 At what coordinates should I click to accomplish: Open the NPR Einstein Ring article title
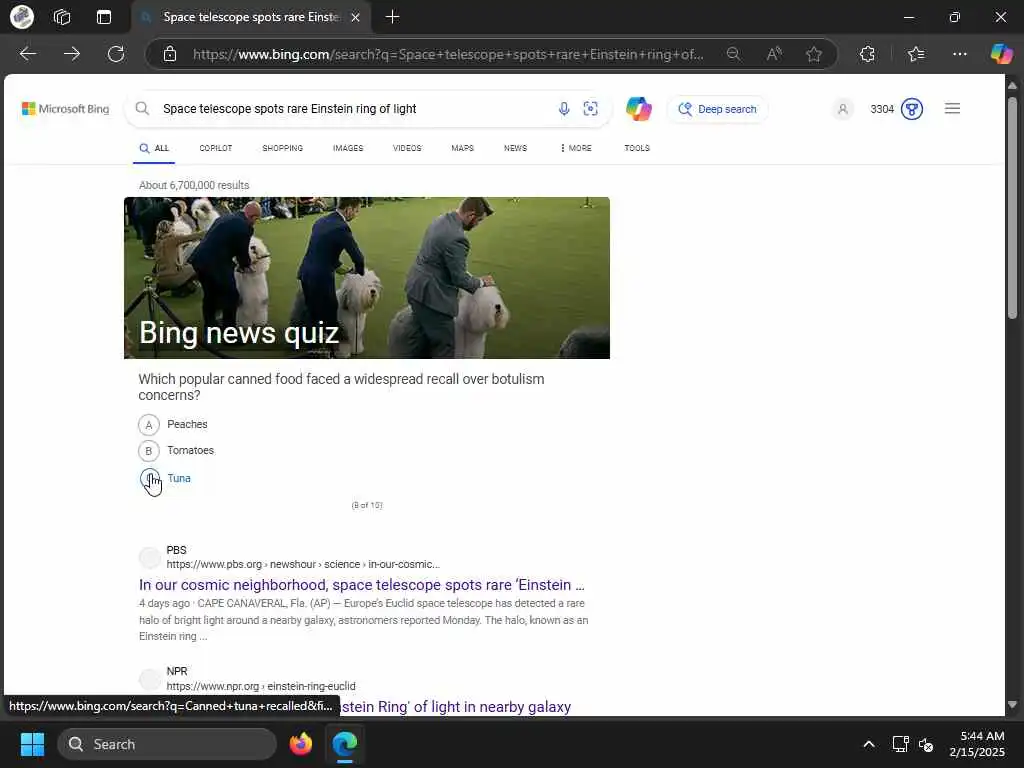455,707
